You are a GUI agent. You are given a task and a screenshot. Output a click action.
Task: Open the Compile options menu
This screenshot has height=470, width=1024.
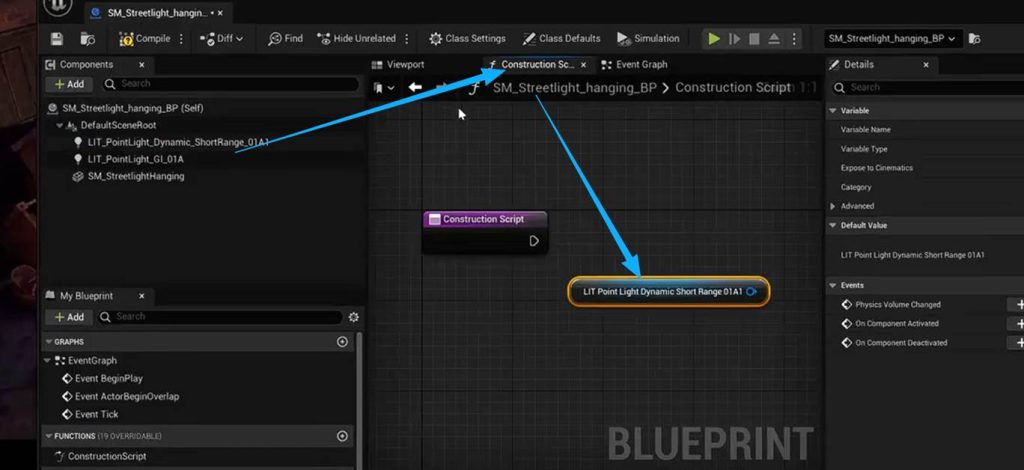pos(181,39)
